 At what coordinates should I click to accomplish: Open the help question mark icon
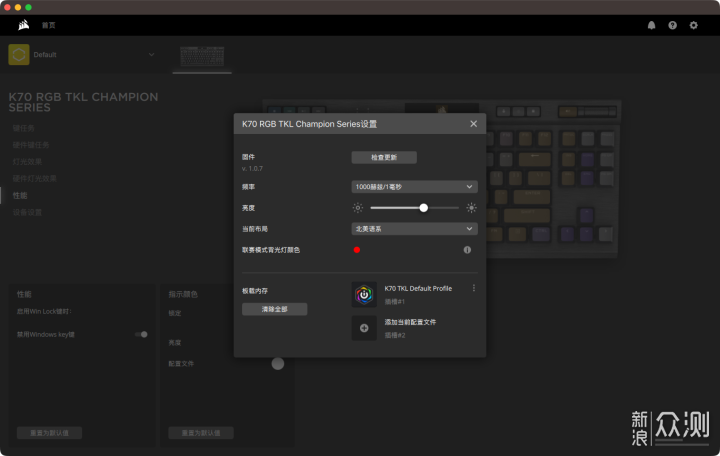672,25
